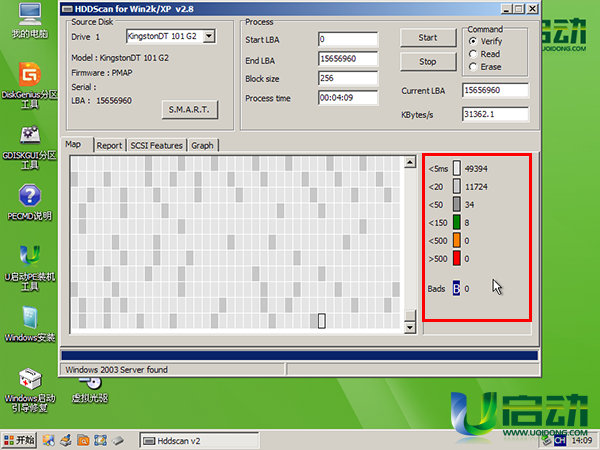The height and width of the screenshot is (450, 600).
Task: Click the Bads blue B swatch
Action: (x=456, y=288)
